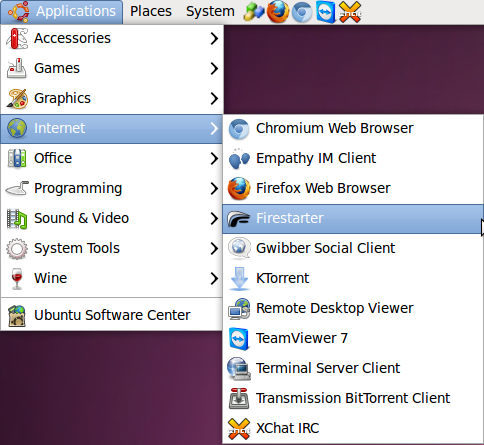Select the Accessories menu entry
Screen dimensions: 484x445
pos(112,39)
